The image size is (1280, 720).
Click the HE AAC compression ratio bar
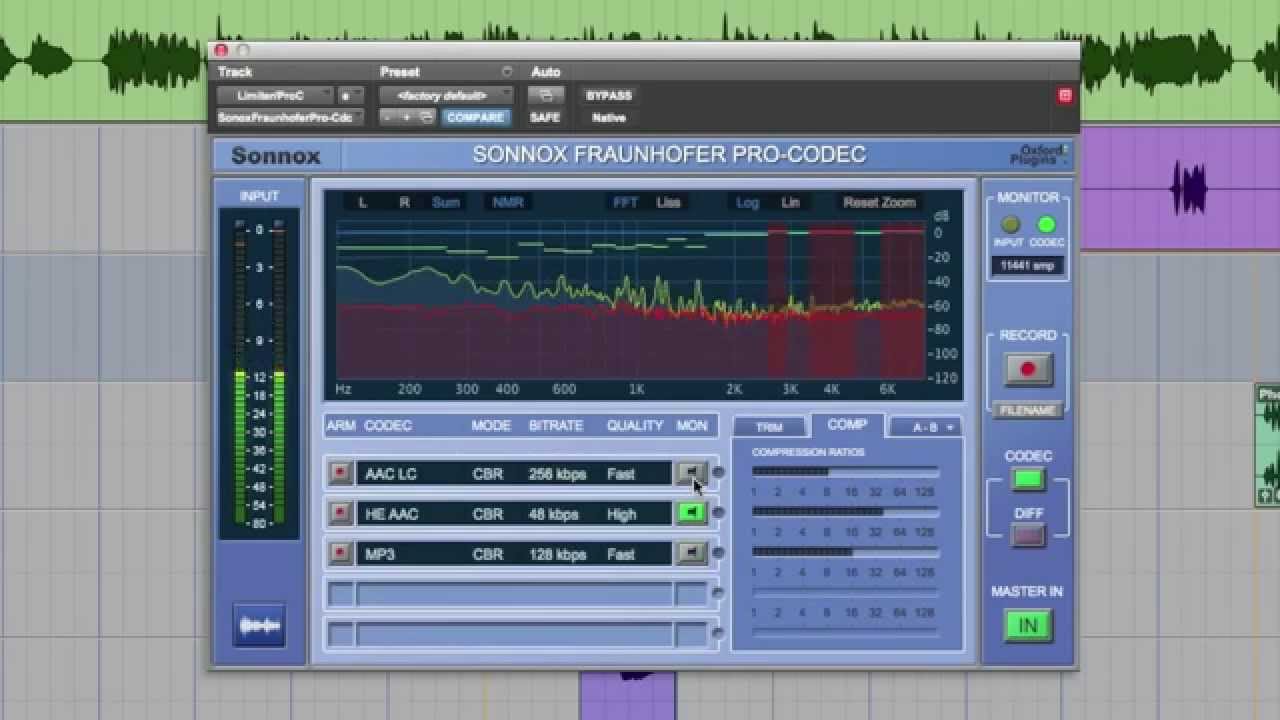(x=845, y=511)
